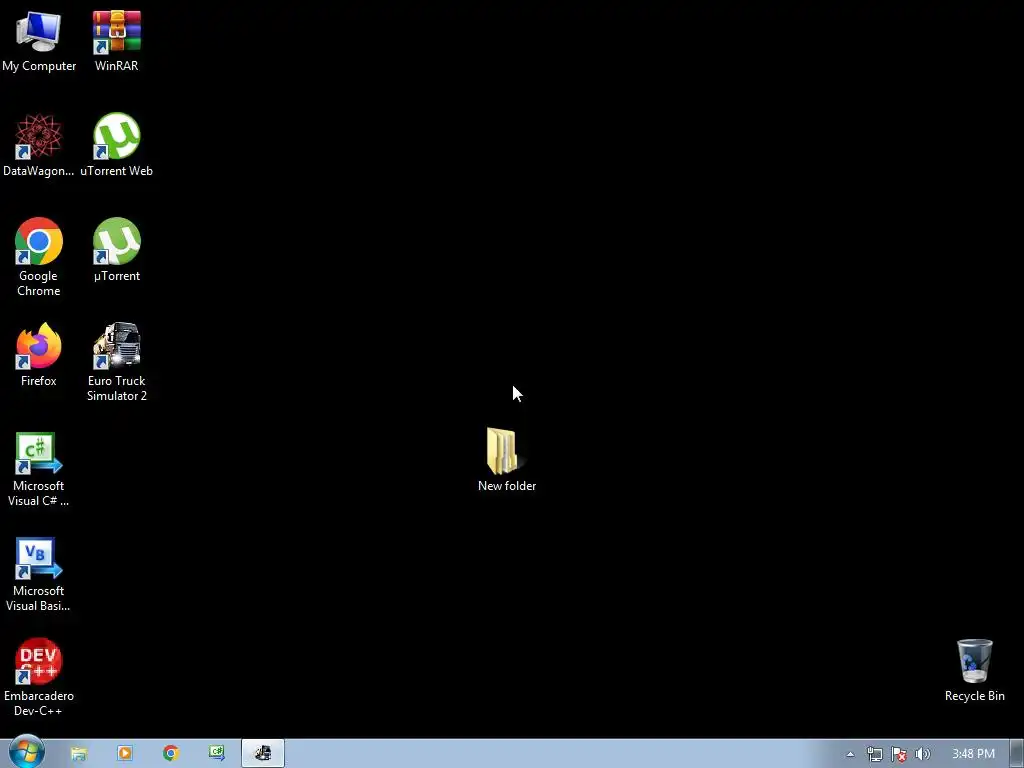Select the µTorrent desktop shortcut

tap(116, 250)
